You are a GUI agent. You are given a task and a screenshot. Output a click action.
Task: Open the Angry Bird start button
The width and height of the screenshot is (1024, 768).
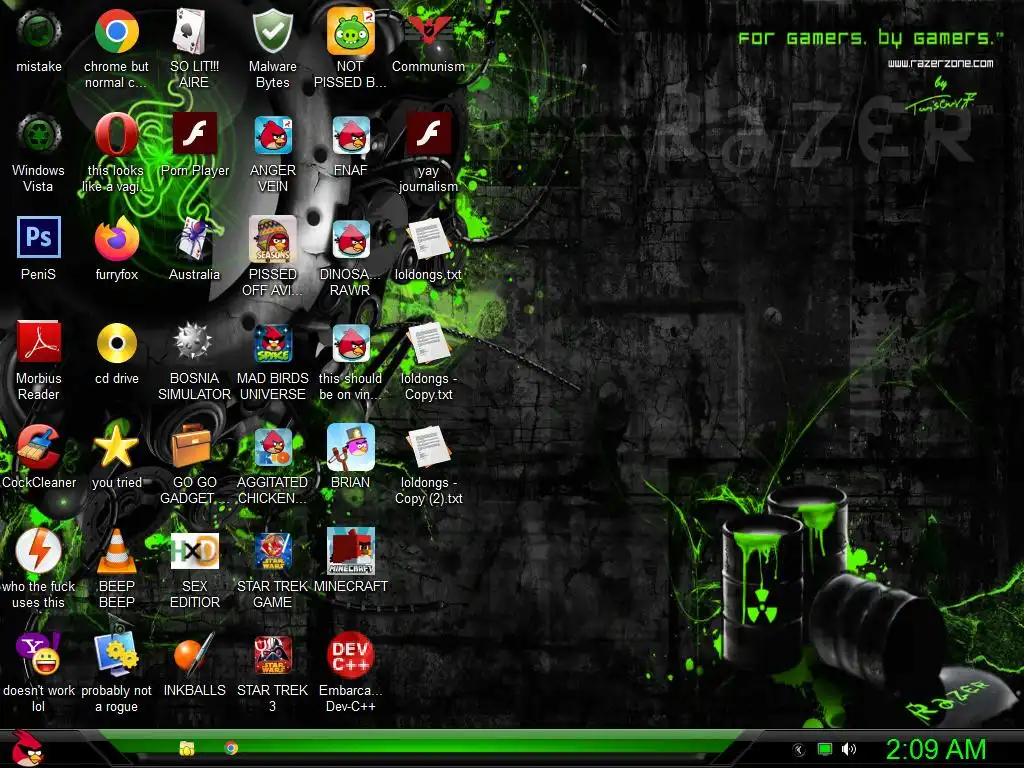tap(27, 748)
